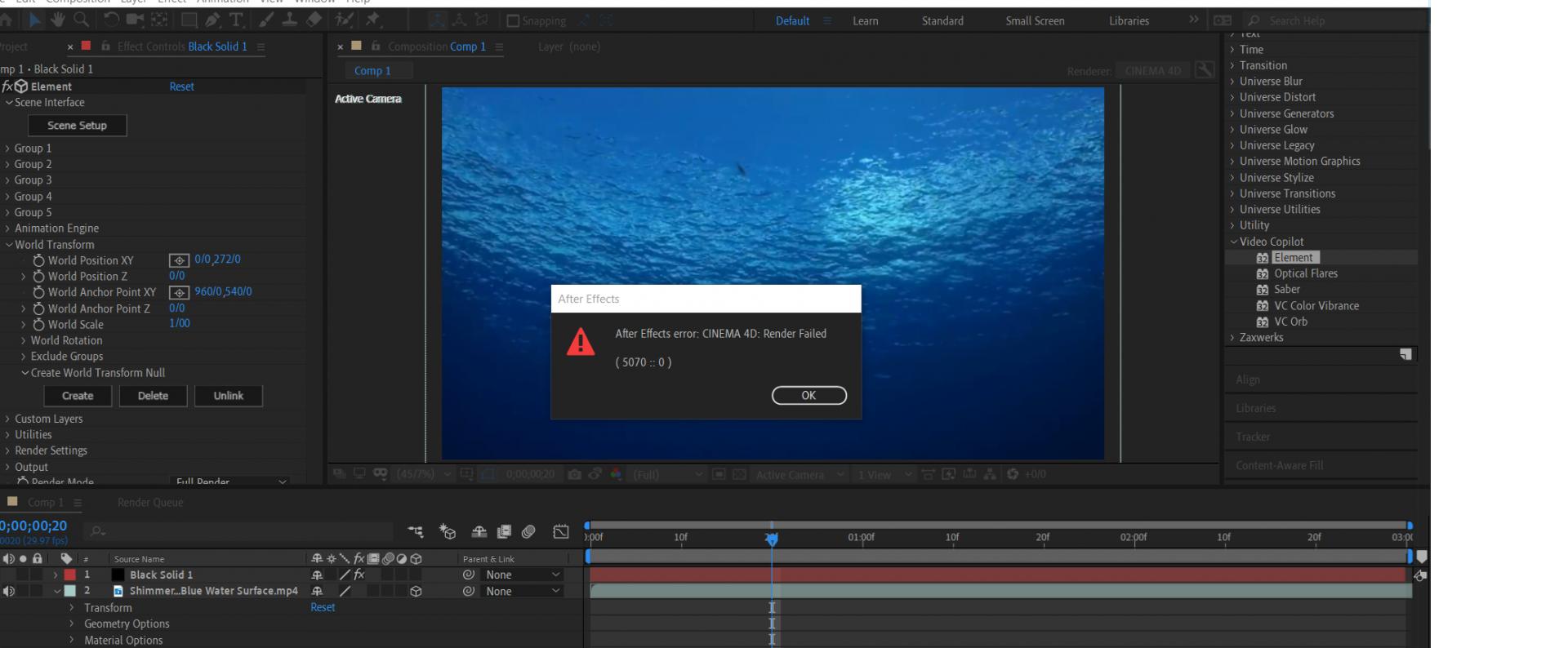Viewport: 1568px width, 648px height.
Task: Collapse World Transform section
Action: pos(9,244)
